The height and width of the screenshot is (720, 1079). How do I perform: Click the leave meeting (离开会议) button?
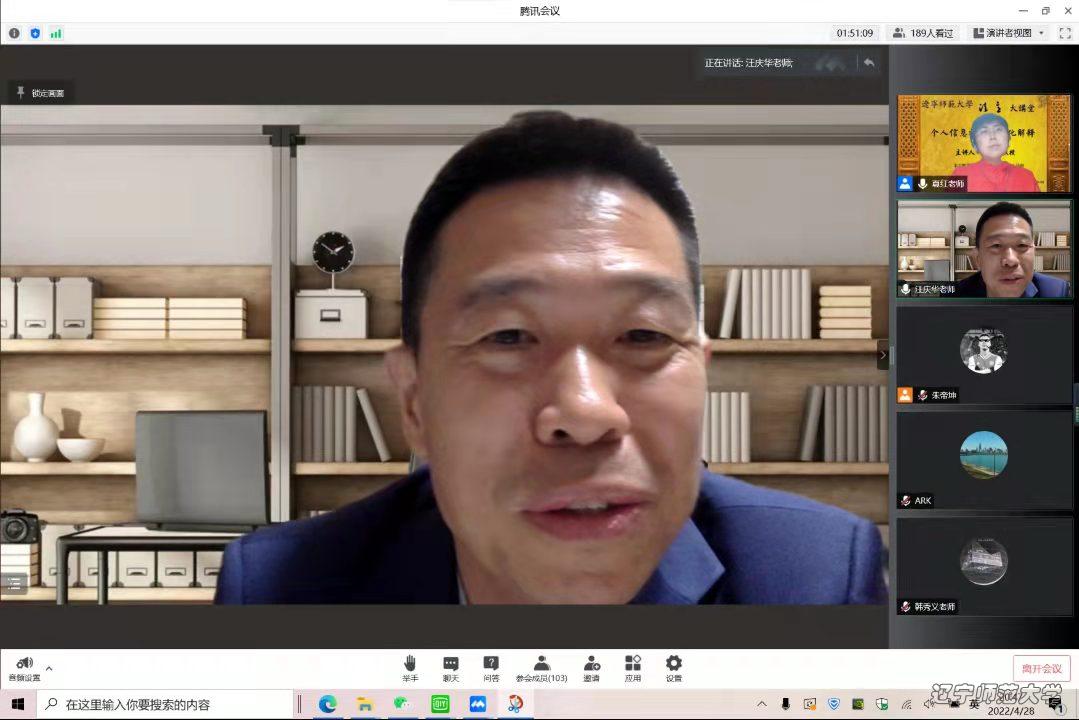coord(1041,668)
